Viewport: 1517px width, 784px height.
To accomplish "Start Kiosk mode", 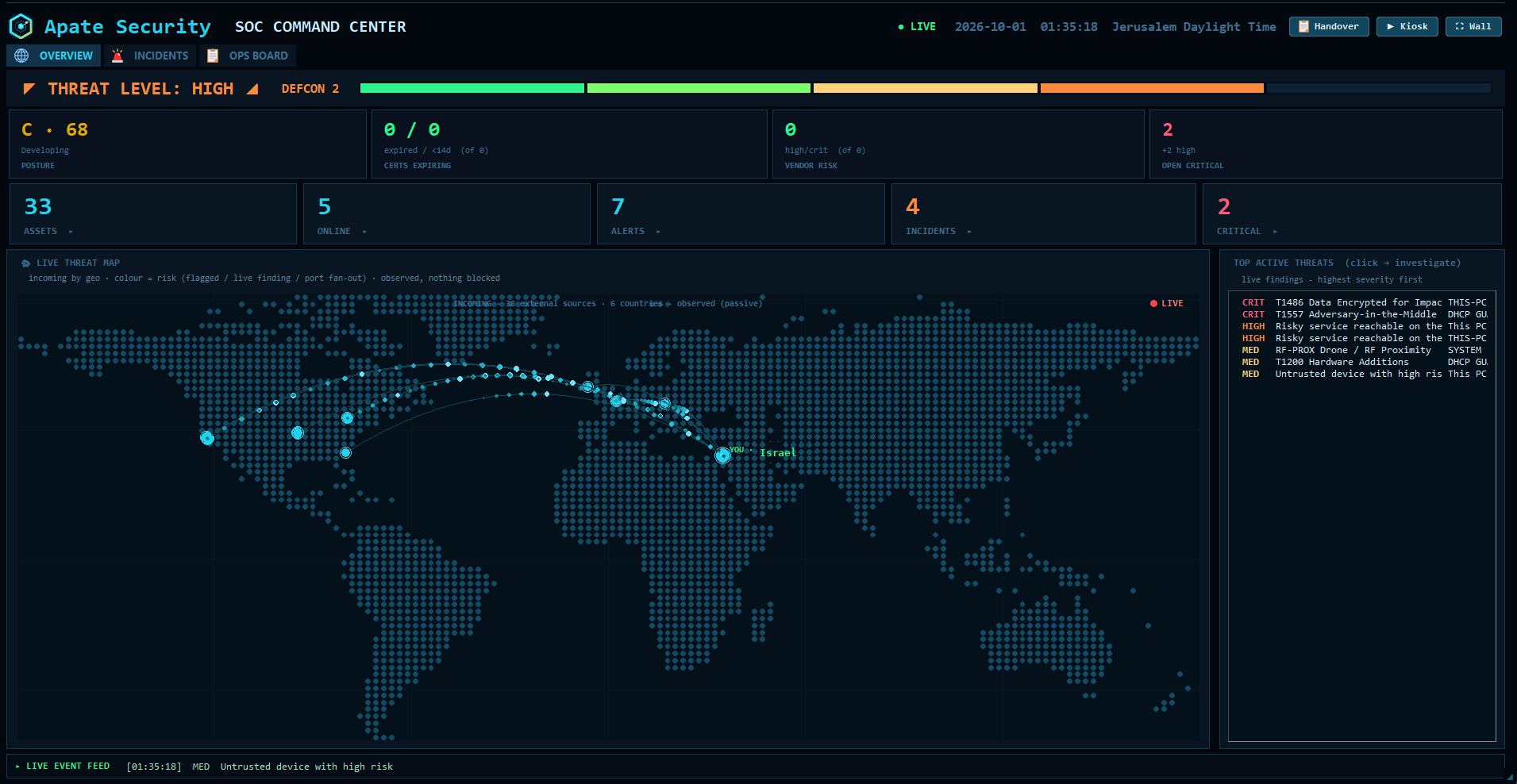I will pyautogui.click(x=1407, y=26).
